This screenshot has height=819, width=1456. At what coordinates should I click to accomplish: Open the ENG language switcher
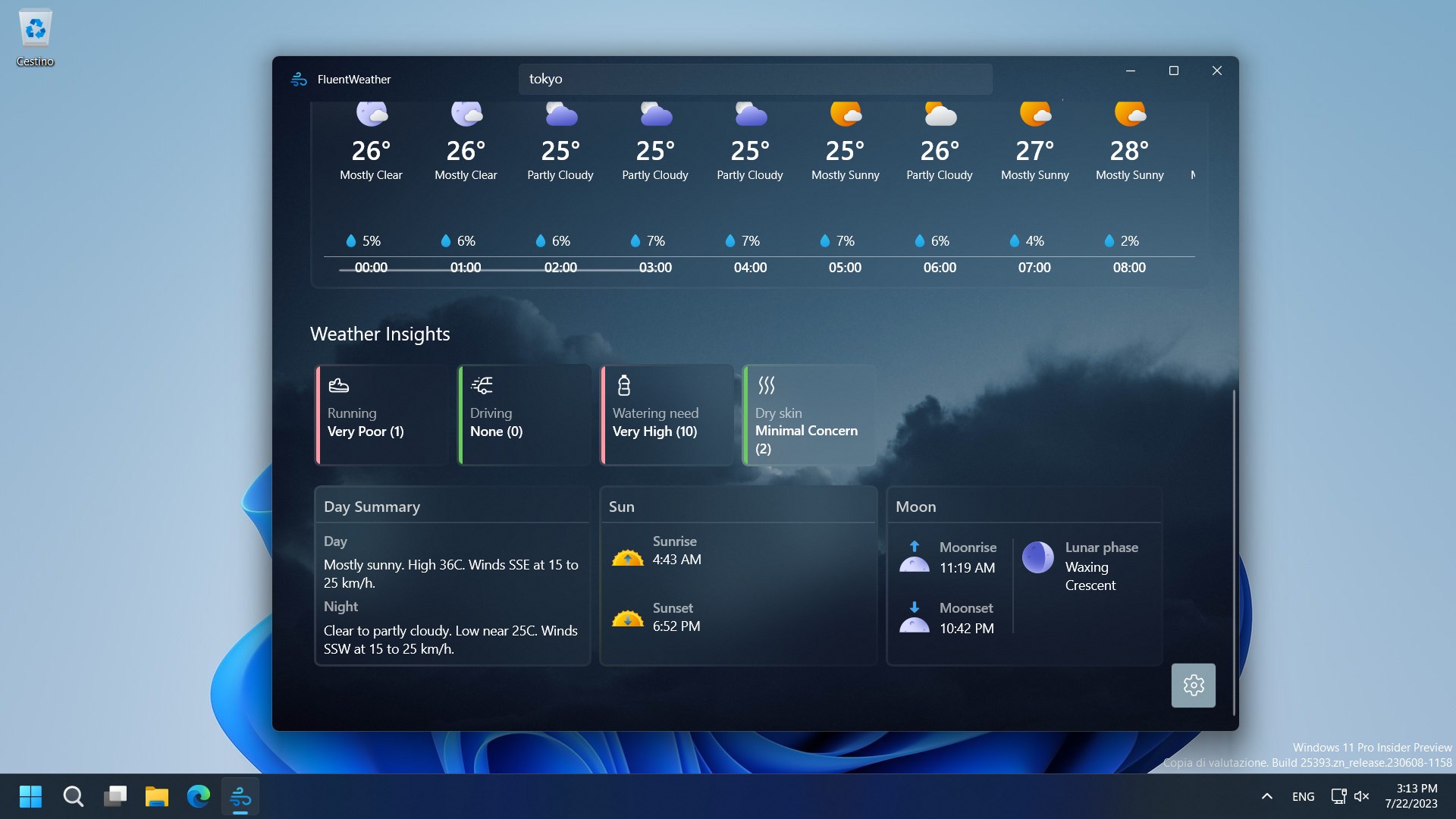tap(1302, 796)
